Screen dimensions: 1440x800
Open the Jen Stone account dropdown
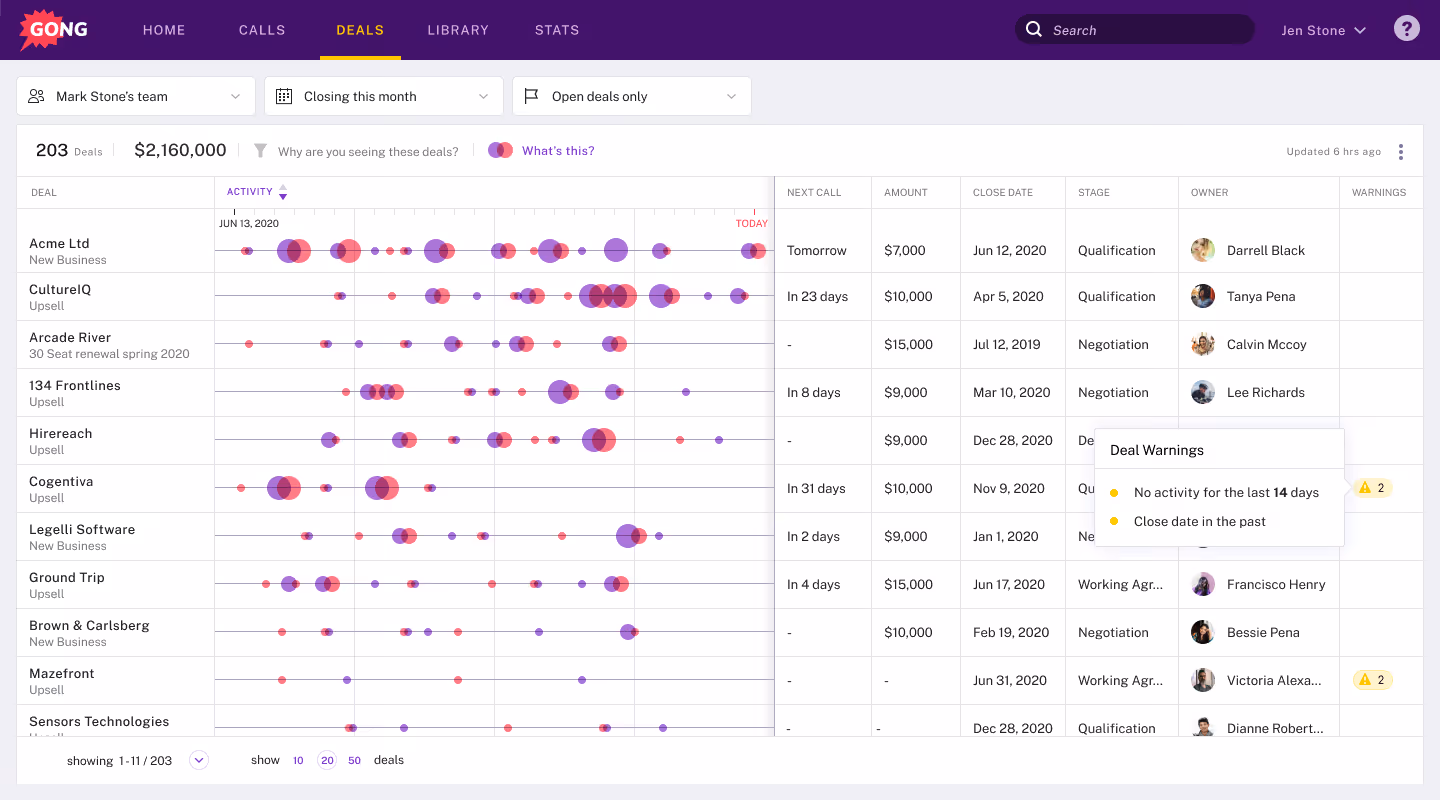tap(1322, 30)
